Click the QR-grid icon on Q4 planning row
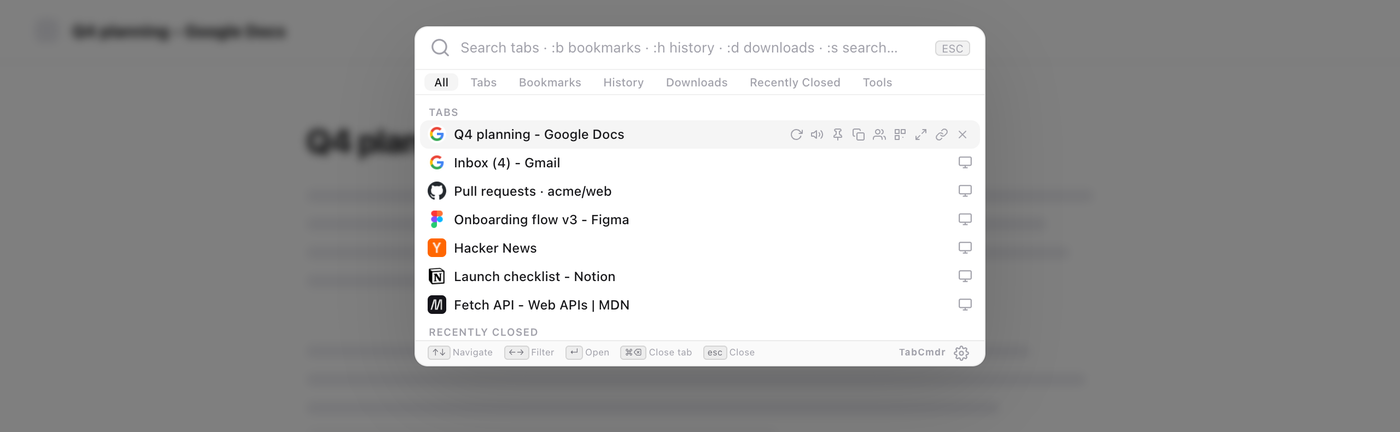This screenshot has height=432, width=1400. tap(900, 134)
